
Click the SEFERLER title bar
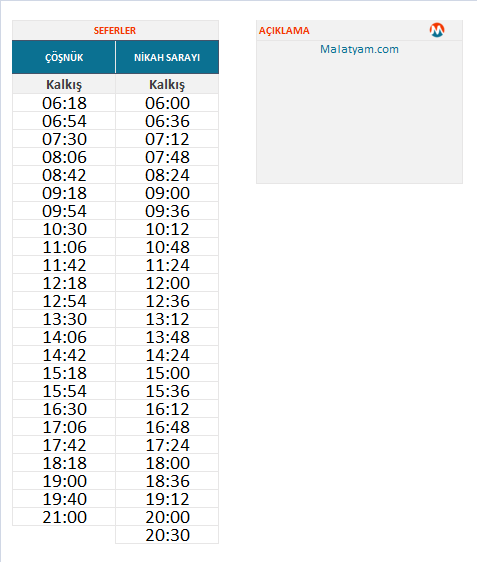[x=115, y=30]
